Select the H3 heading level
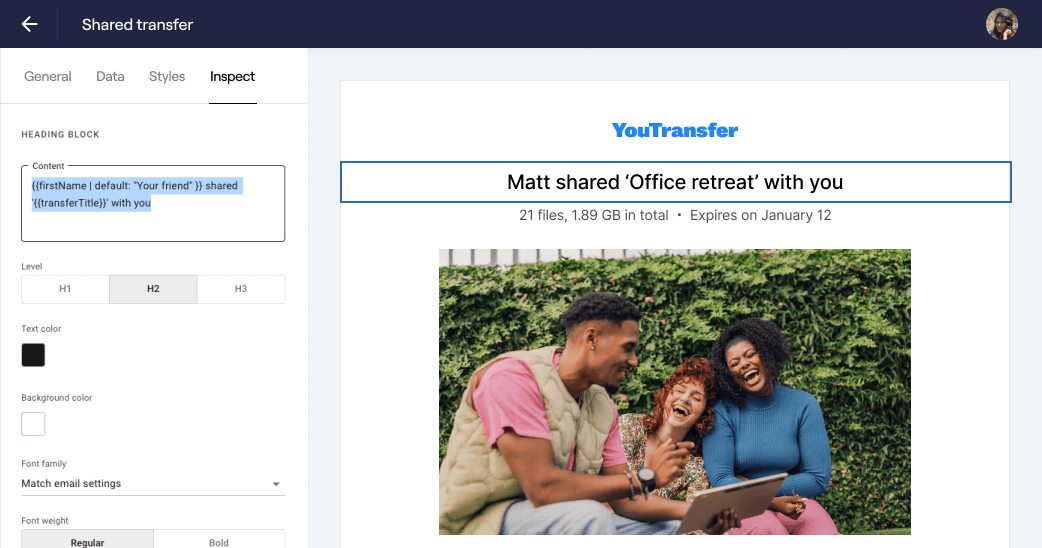 (241, 289)
